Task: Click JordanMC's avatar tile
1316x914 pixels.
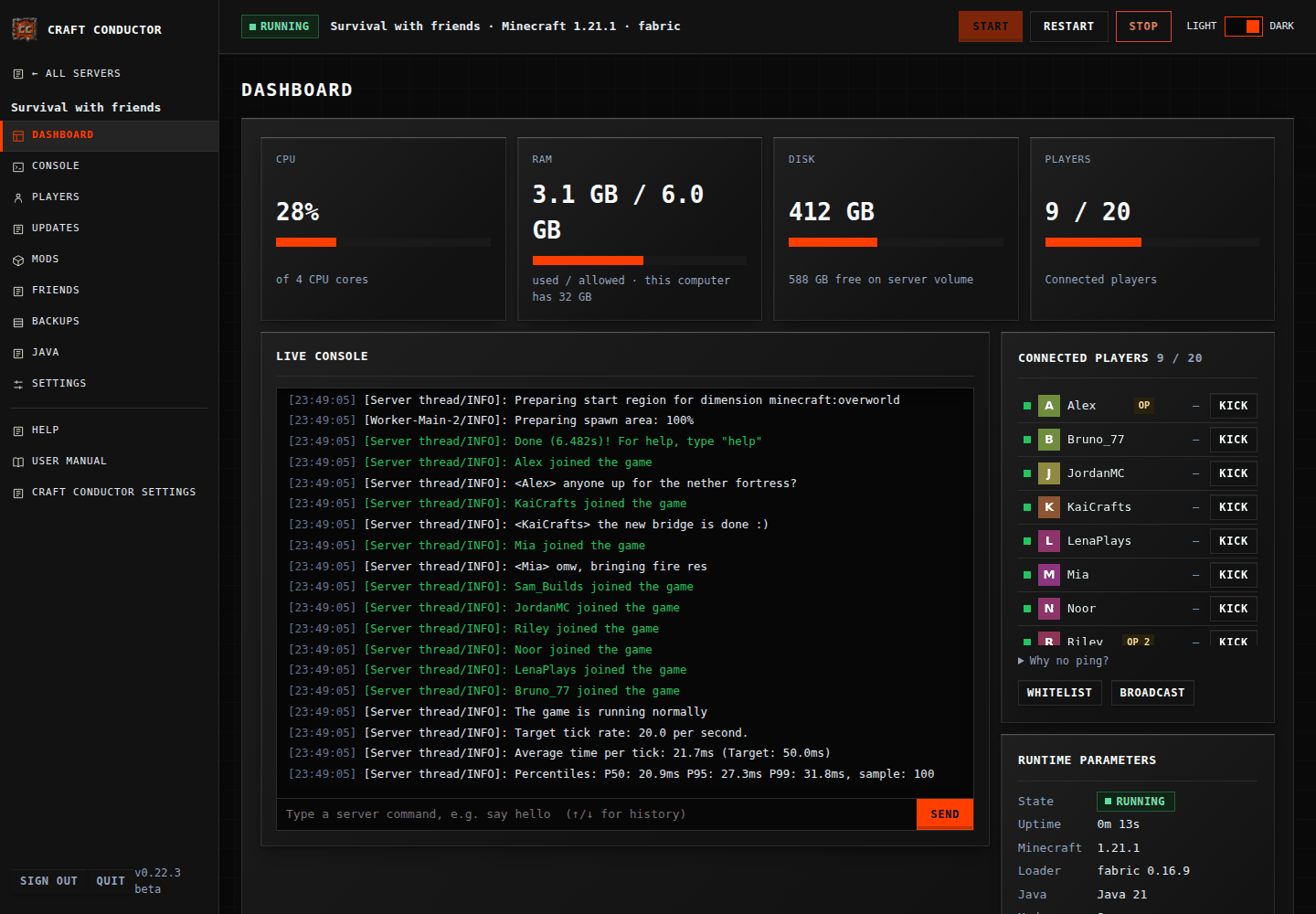Action: click(x=1049, y=473)
